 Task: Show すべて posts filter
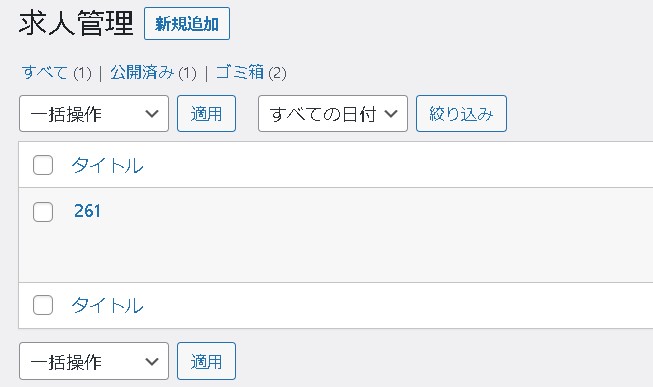point(45,72)
